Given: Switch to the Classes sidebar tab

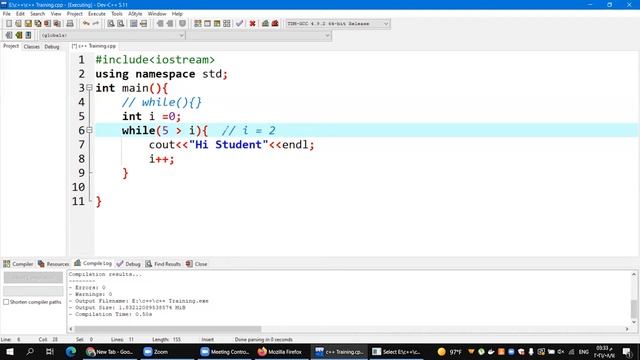Looking at the screenshot, I should pyautogui.click(x=31, y=47).
